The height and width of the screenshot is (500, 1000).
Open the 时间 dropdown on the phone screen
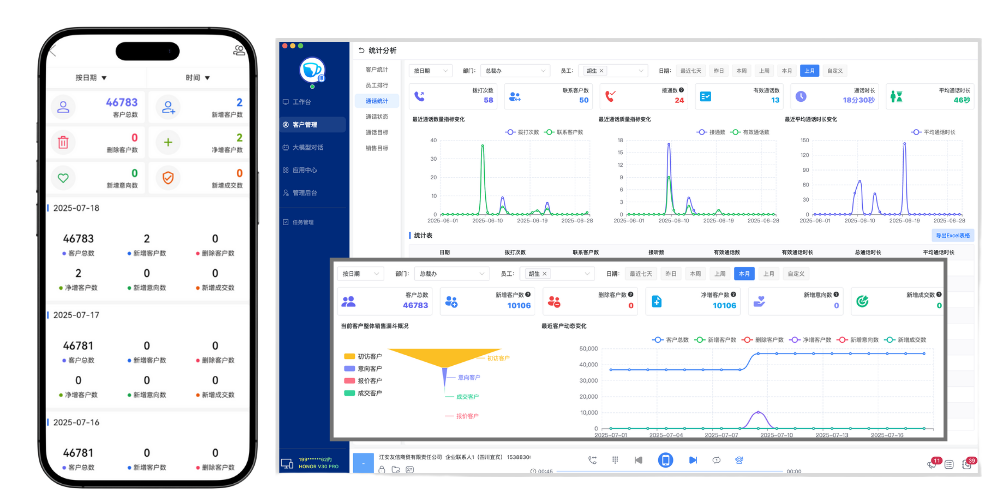pos(197,77)
